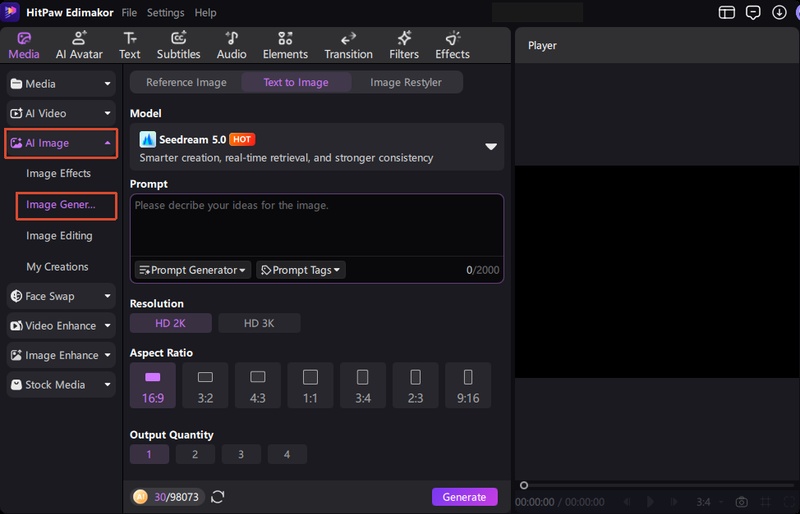800x514 pixels.
Task: Switch to Image Restyler tab
Action: tap(406, 82)
